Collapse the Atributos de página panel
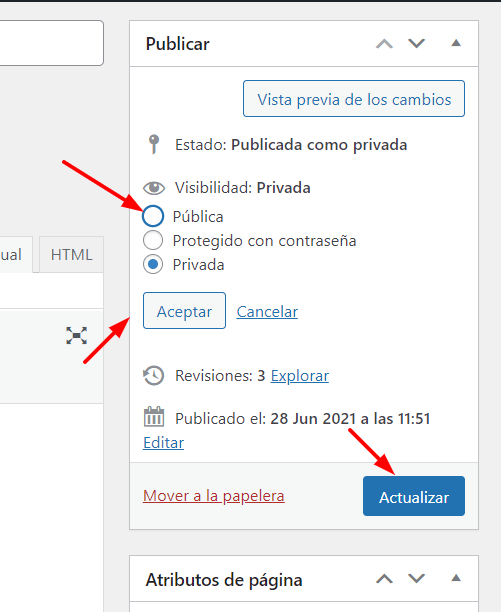The width and height of the screenshot is (501, 612). (456, 578)
